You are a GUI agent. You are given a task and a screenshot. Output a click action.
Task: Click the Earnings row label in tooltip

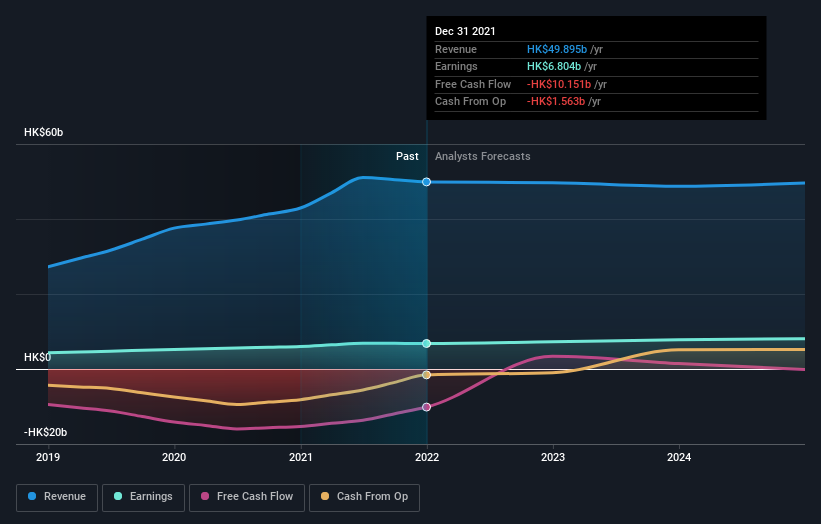pyautogui.click(x=456, y=66)
